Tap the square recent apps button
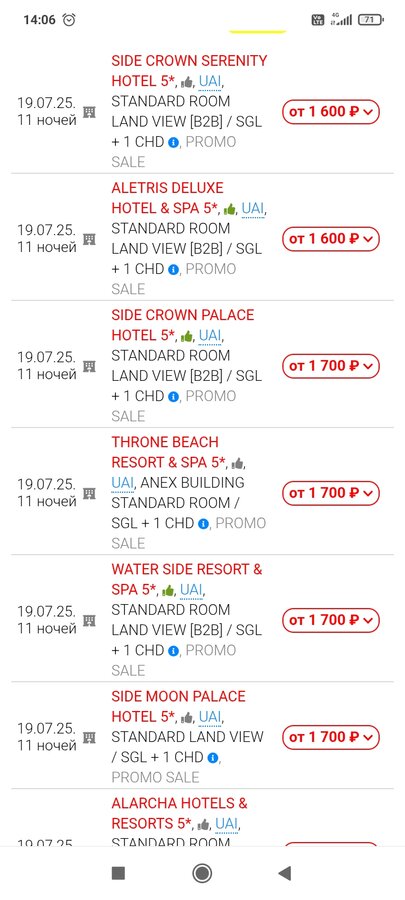 pos(118,874)
